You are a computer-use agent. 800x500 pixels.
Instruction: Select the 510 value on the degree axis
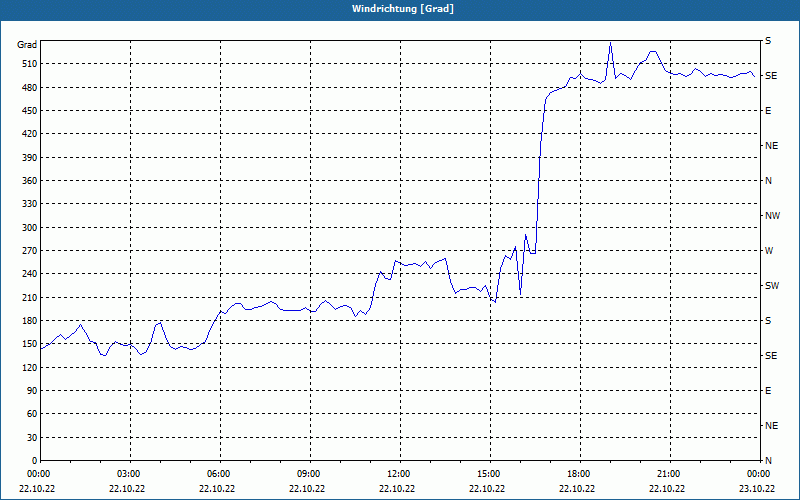click(x=30, y=64)
